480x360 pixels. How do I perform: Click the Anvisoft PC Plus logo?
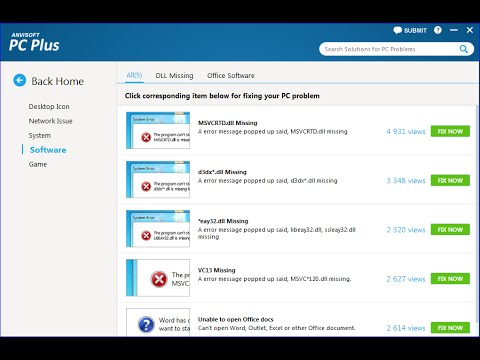coord(34,42)
